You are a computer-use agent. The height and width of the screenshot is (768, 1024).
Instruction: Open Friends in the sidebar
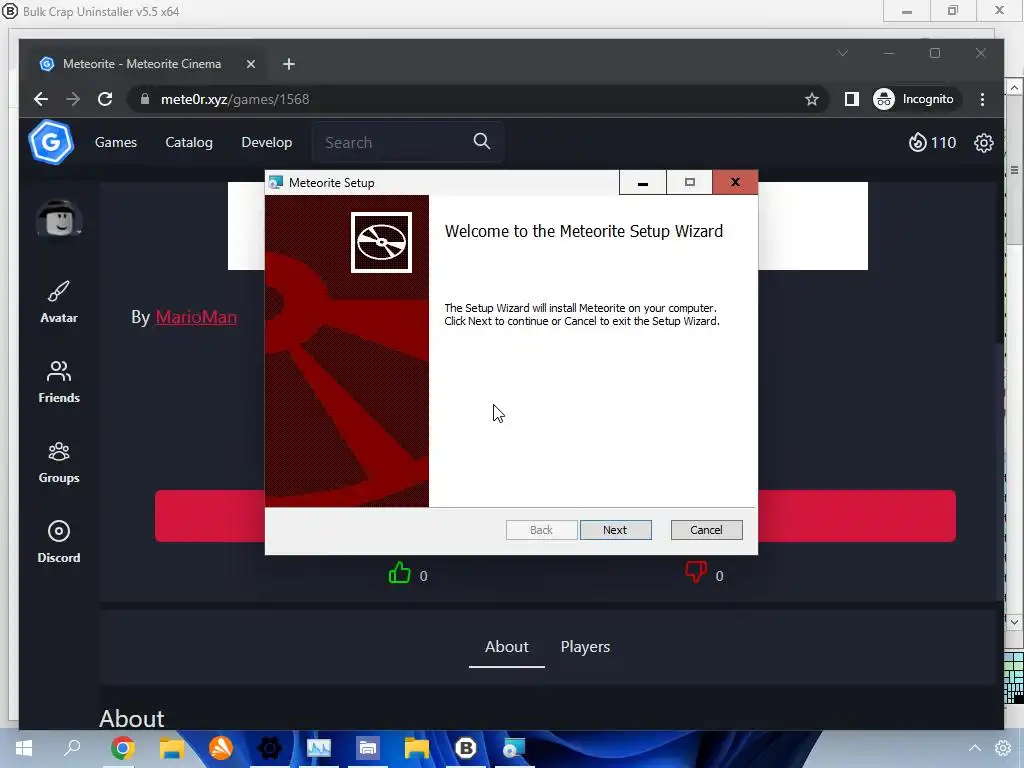click(x=59, y=382)
